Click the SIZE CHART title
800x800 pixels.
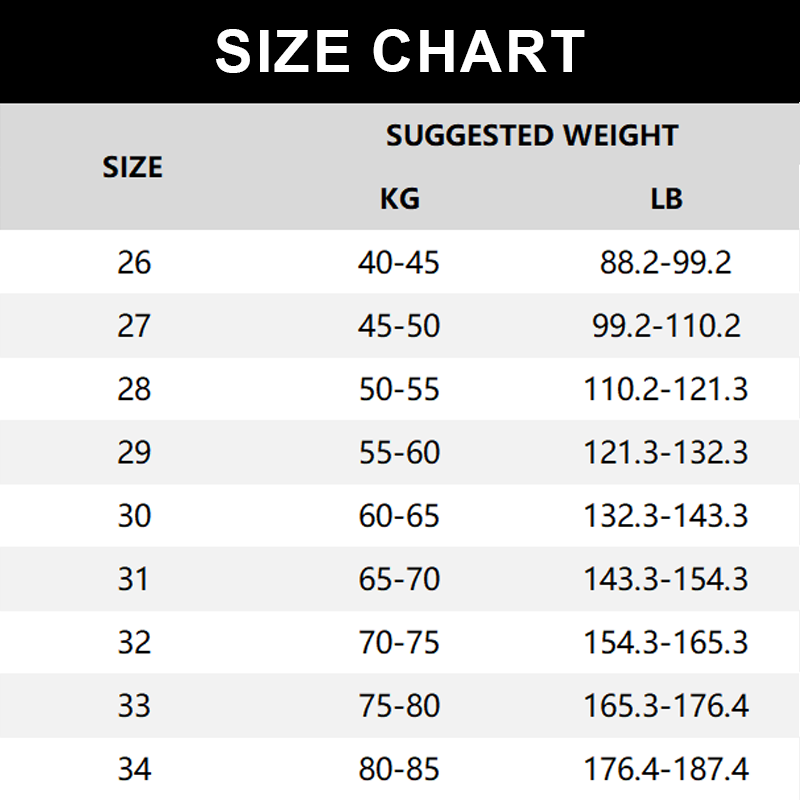400,52
